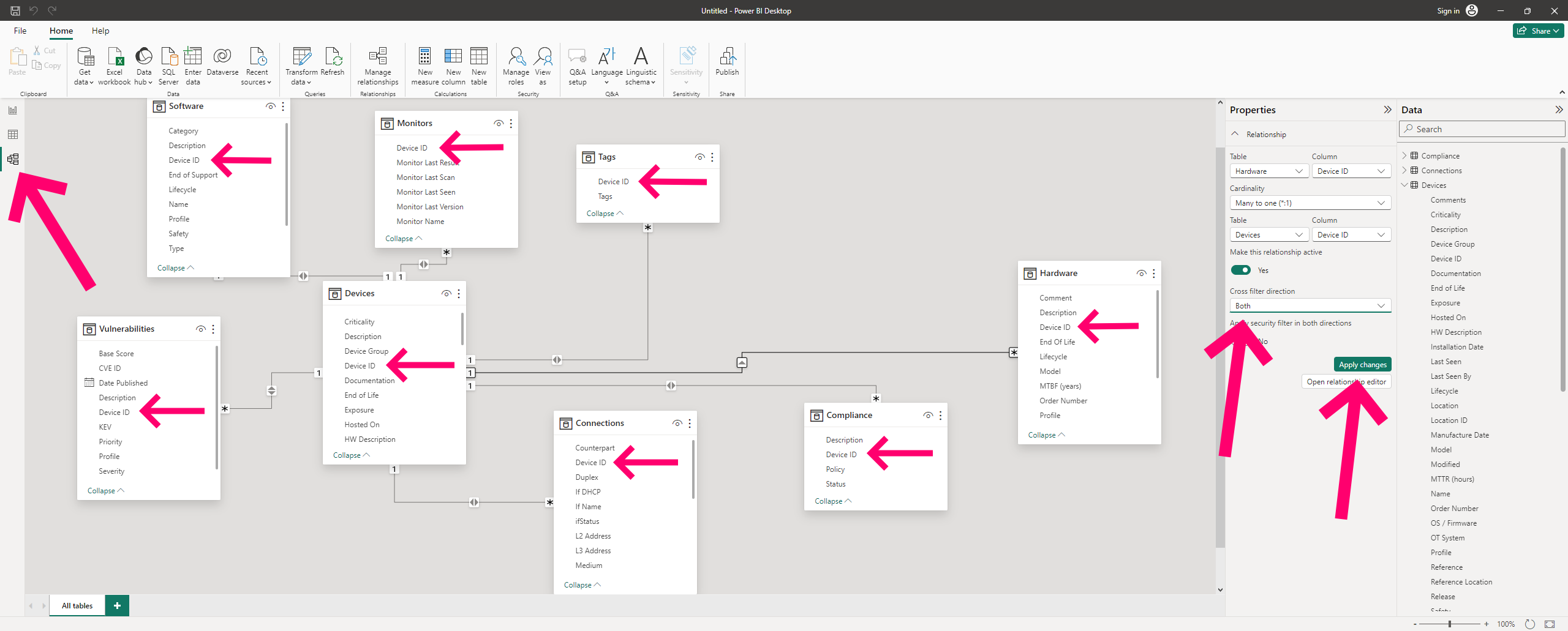Open the Hardware table dropdown

[1269, 171]
